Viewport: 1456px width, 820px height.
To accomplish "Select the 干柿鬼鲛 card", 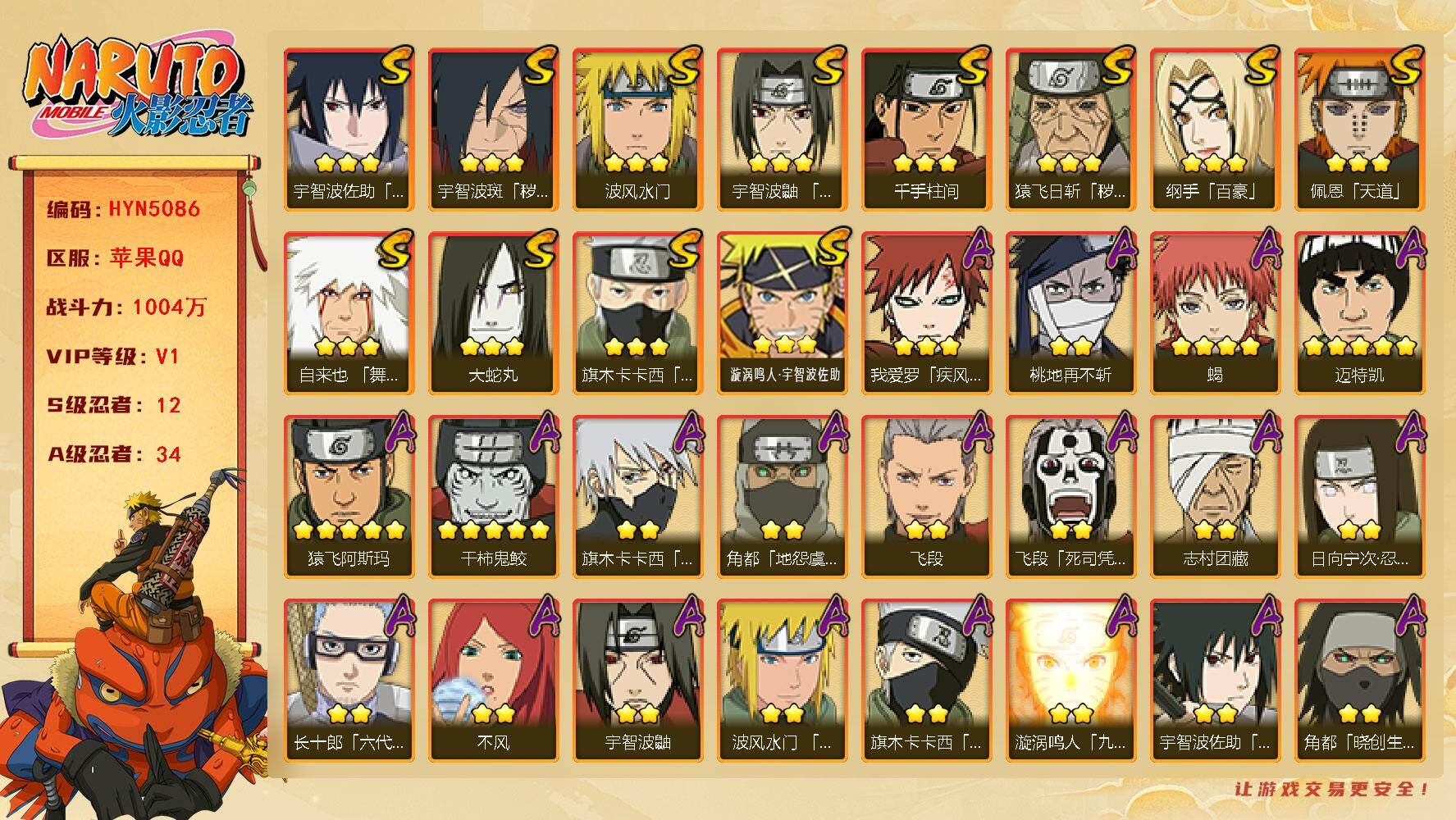I will (x=493, y=497).
